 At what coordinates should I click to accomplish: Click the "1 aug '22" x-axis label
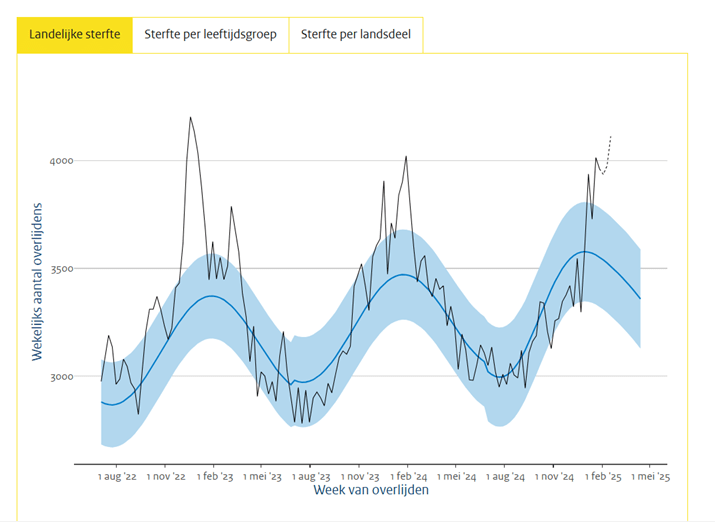[x=117, y=478]
